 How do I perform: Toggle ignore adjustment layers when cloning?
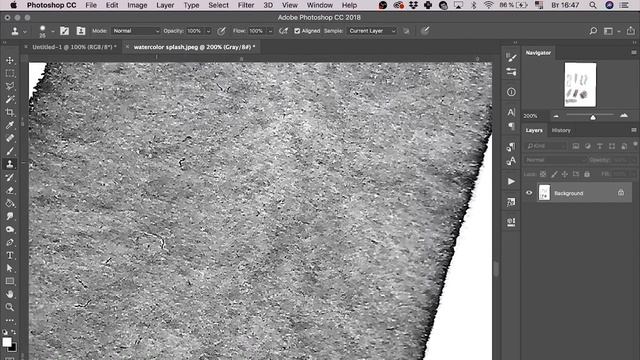406,31
